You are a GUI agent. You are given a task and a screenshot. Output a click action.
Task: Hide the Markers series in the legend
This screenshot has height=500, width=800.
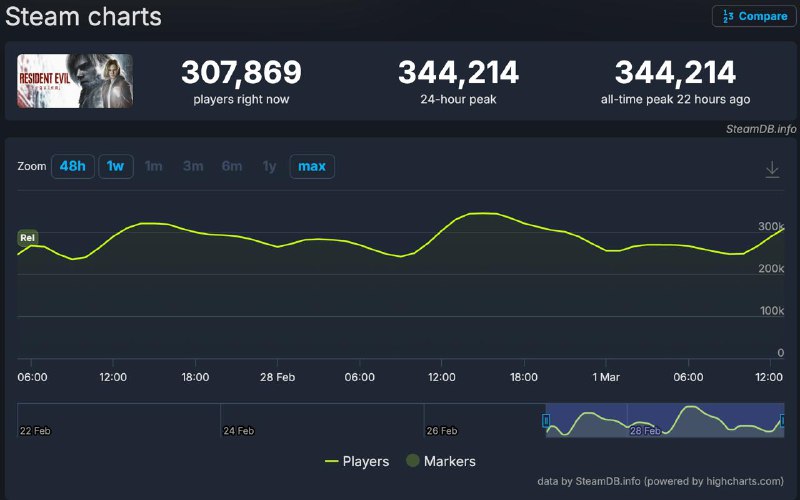coord(440,461)
